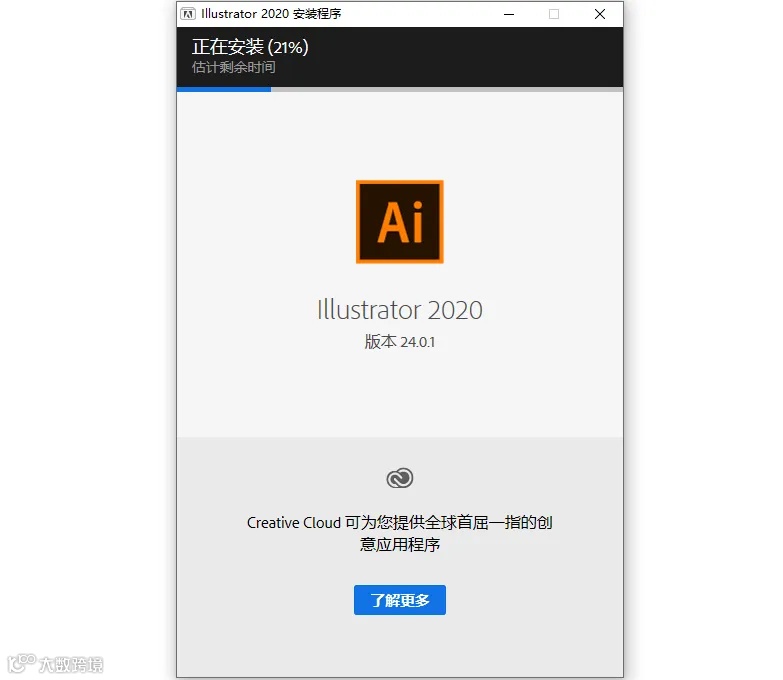
Task: Click the disabled maximize button
Action: coord(554,14)
